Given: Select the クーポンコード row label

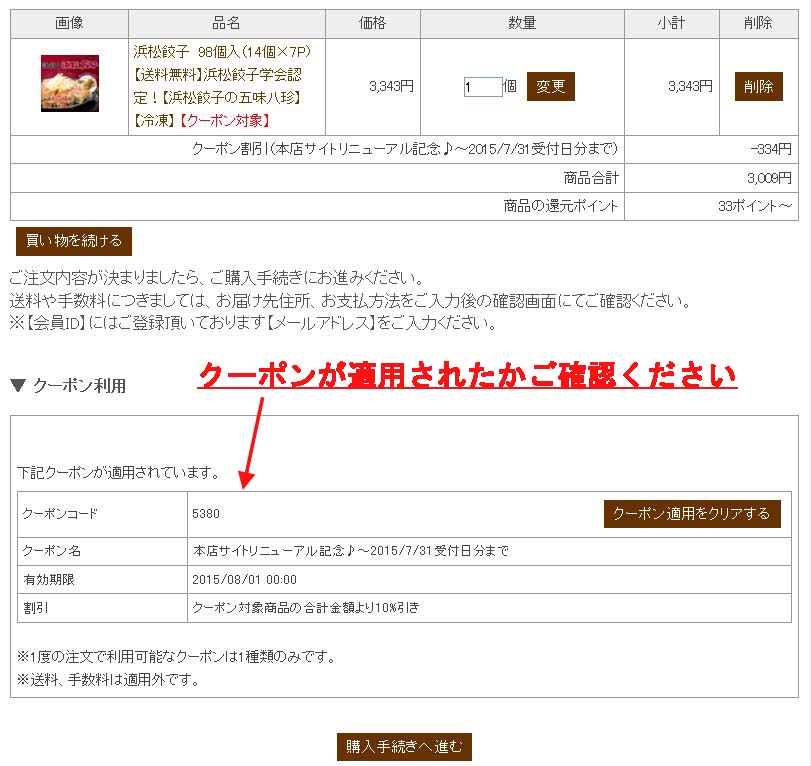Looking at the screenshot, I should click(x=60, y=514).
